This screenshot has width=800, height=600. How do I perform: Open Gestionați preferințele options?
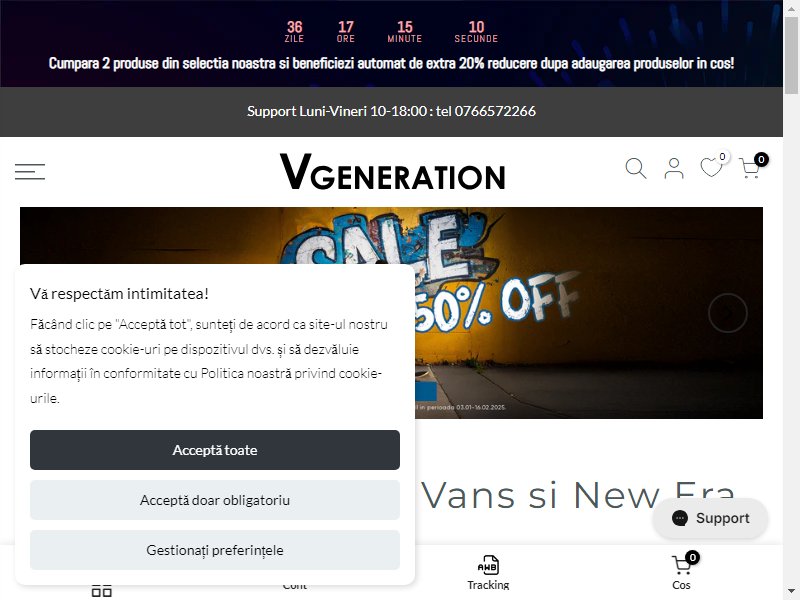215,550
